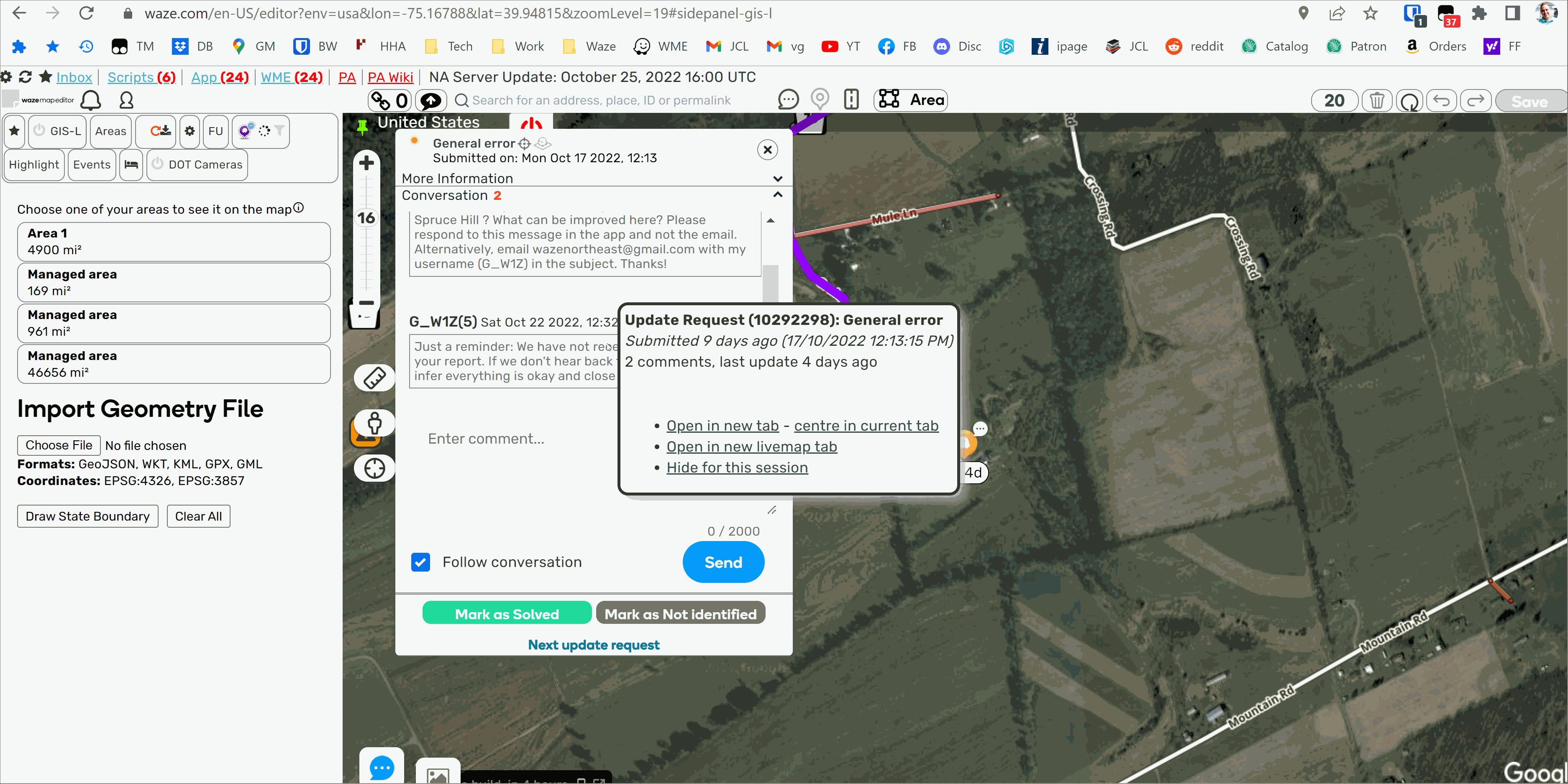Click the Hide for this session link

tap(737, 468)
